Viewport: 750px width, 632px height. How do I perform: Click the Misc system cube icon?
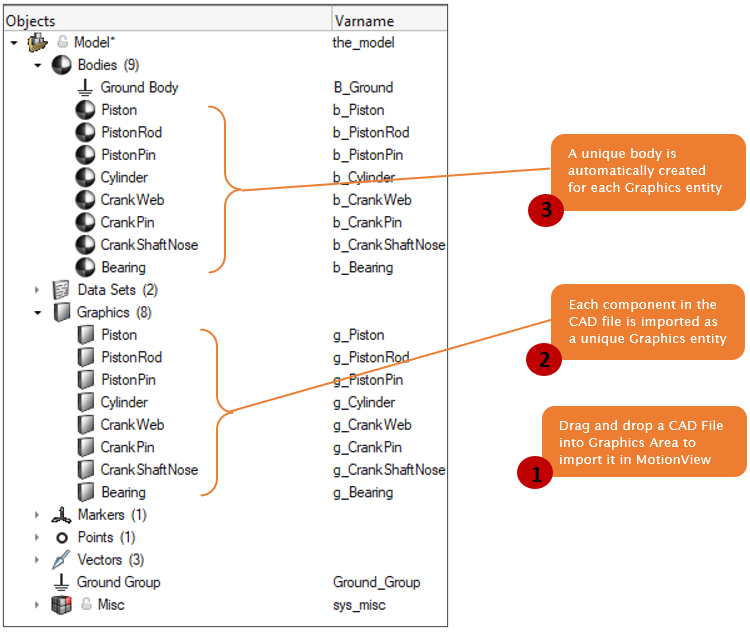[61, 605]
